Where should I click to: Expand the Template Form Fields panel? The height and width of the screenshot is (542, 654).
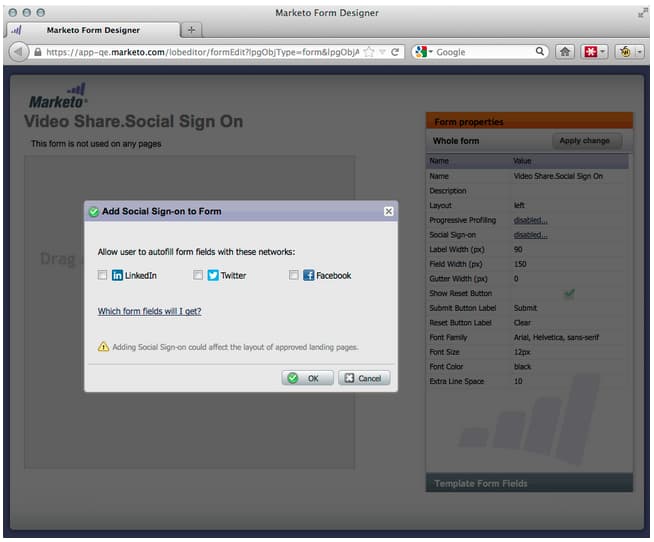point(529,483)
